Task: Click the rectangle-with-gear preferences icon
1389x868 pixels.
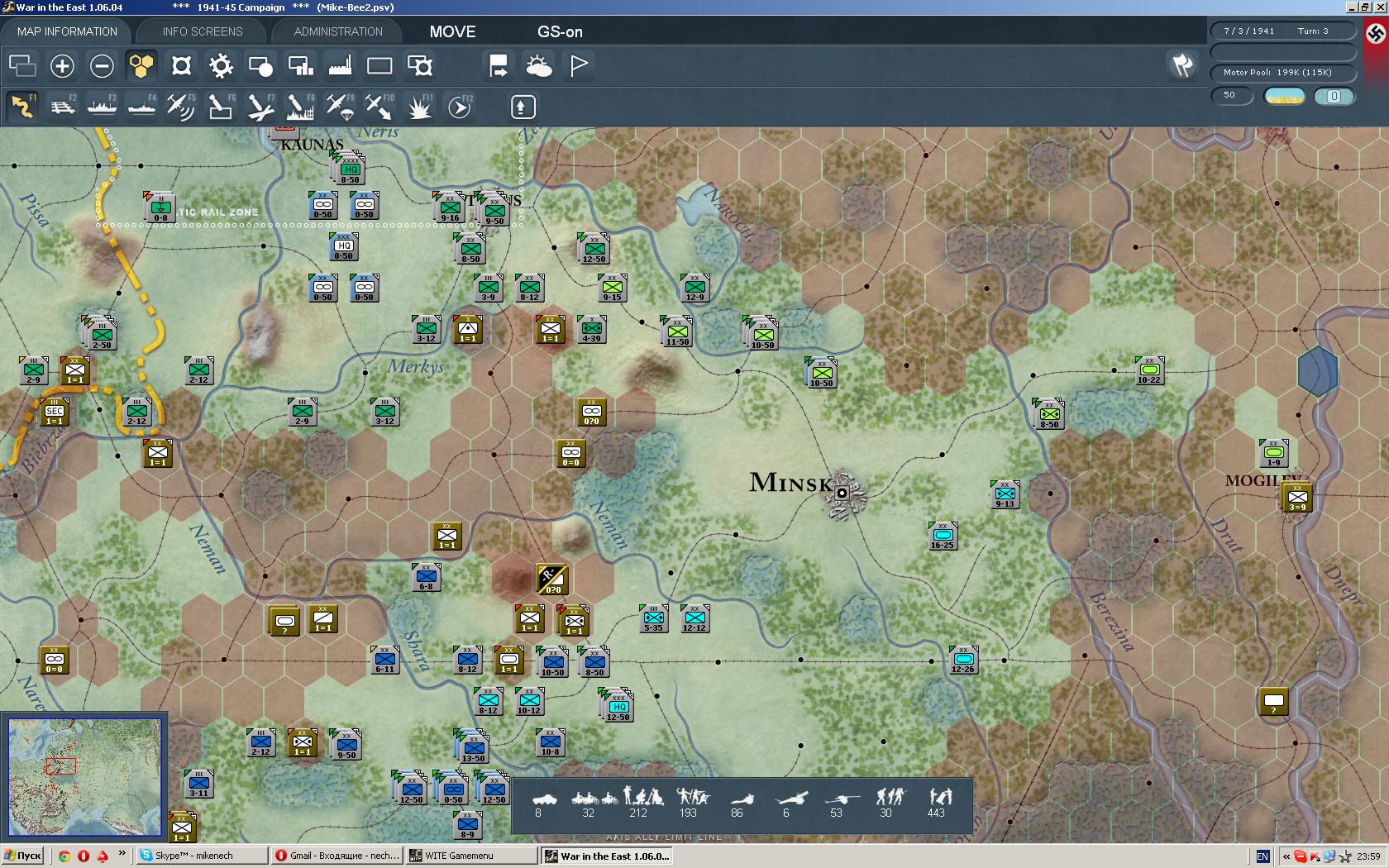Action: [x=419, y=65]
